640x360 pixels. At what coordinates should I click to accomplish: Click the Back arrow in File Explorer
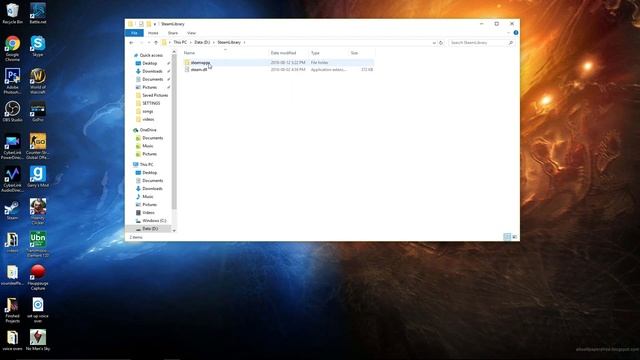pyautogui.click(x=131, y=42)
